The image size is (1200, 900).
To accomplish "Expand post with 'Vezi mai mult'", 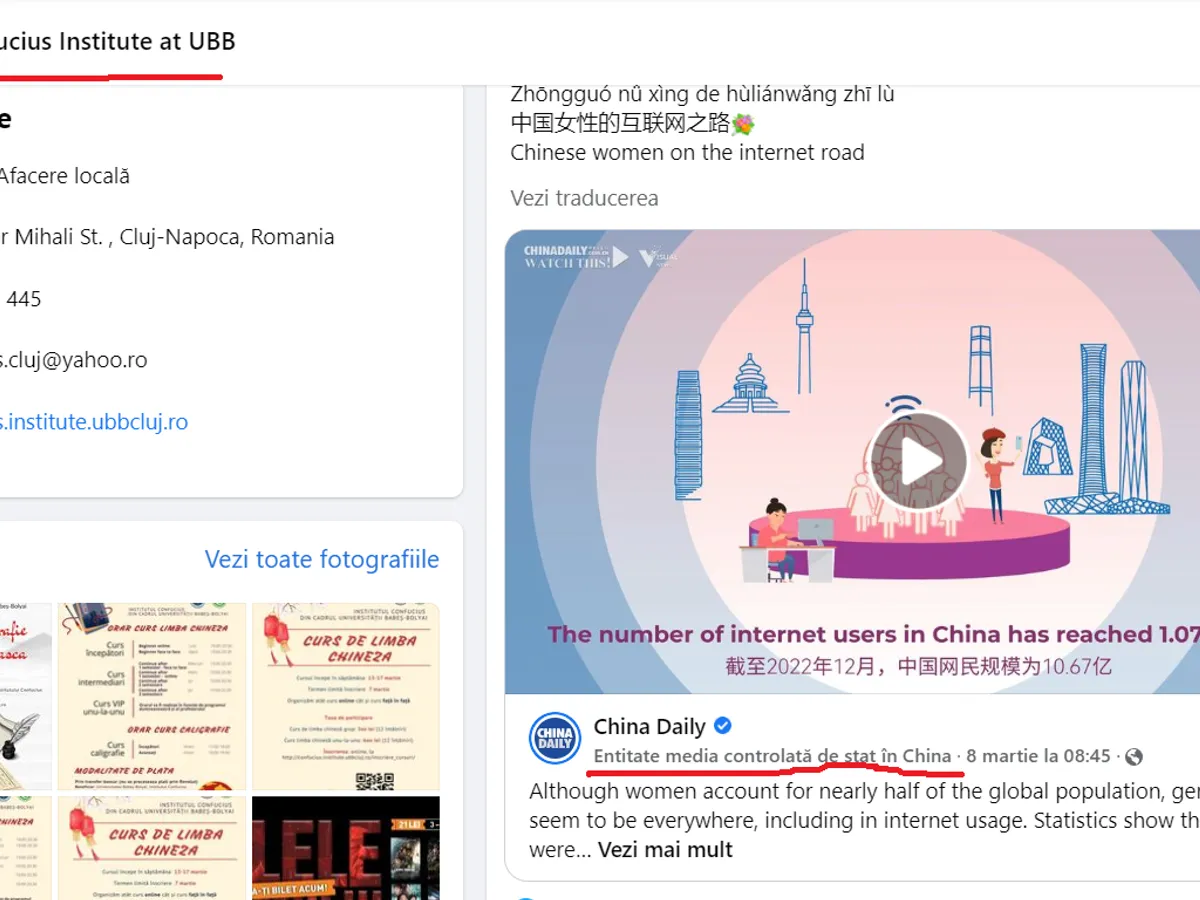I will point(665,850).
